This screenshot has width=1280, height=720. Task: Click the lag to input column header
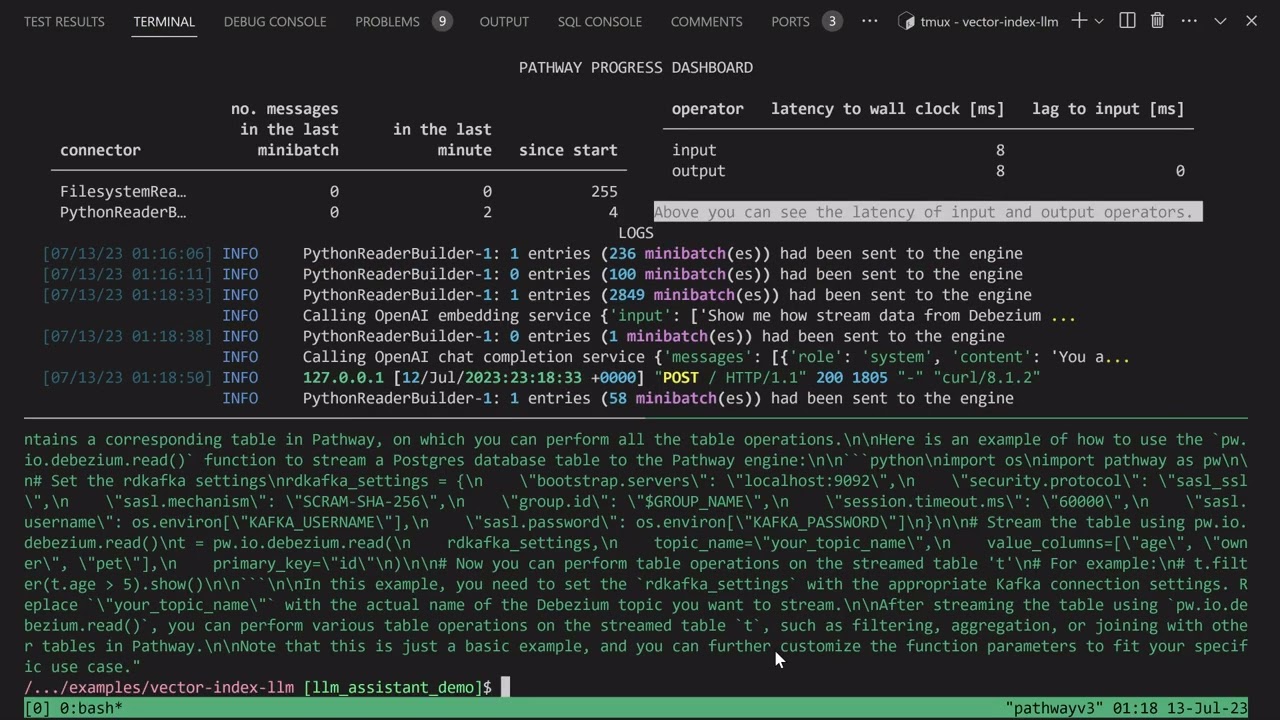tap(1108, 109)
